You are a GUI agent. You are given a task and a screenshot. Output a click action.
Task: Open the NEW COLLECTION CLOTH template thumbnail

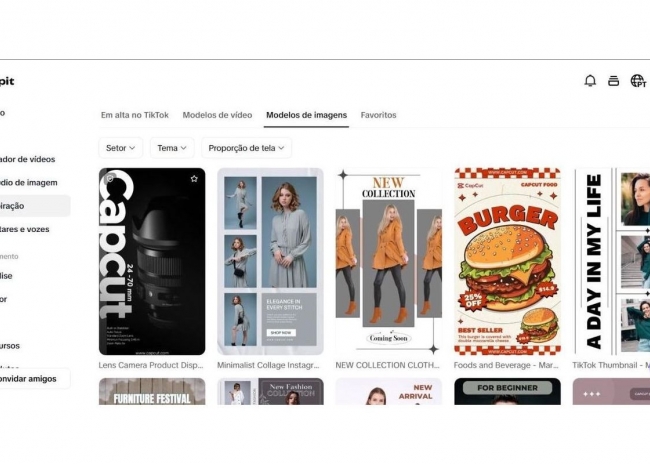[x=389, y=261]
